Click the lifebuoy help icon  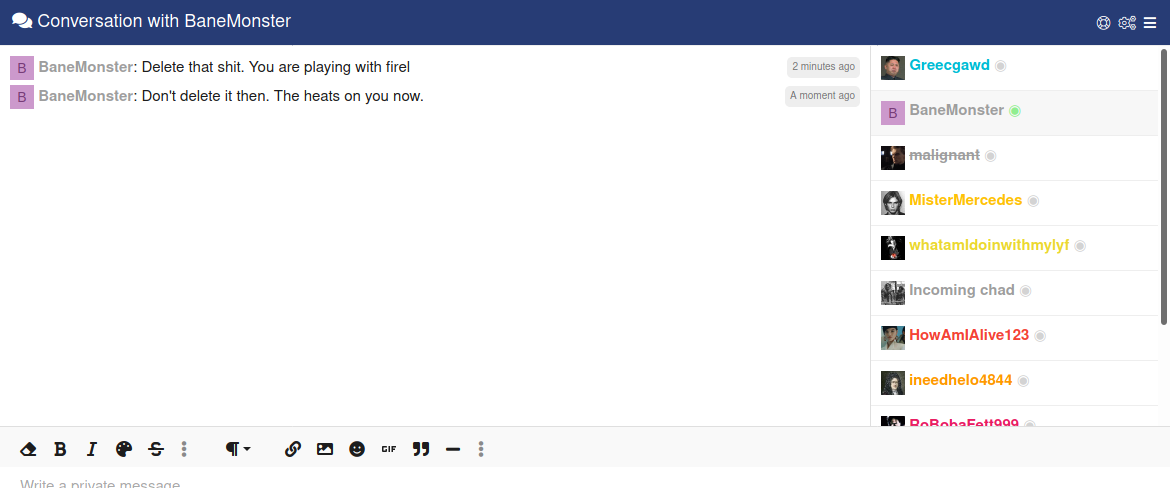[1104, 22]
